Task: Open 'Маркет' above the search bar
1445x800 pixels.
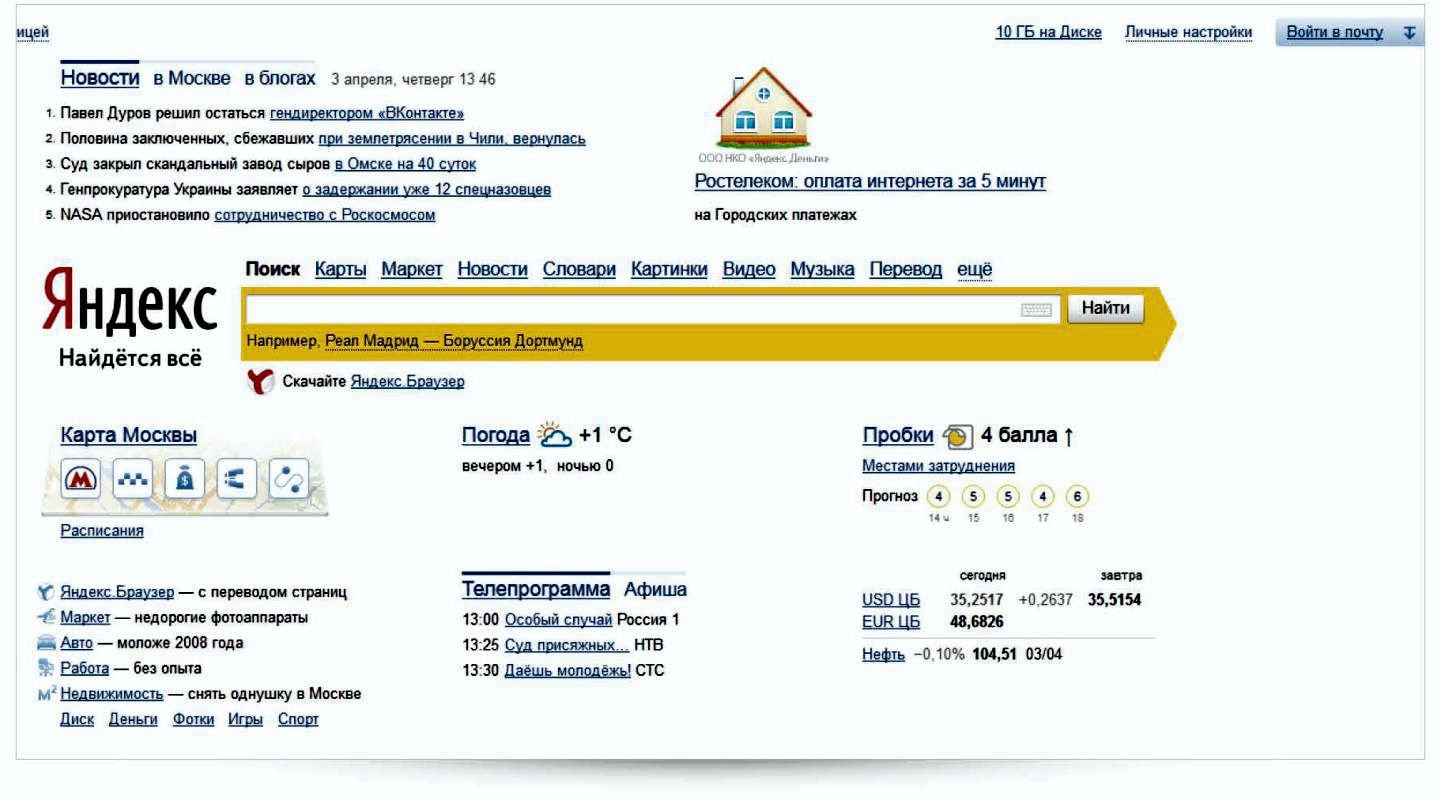Action: pyautogui.click(x=412, y=270)
